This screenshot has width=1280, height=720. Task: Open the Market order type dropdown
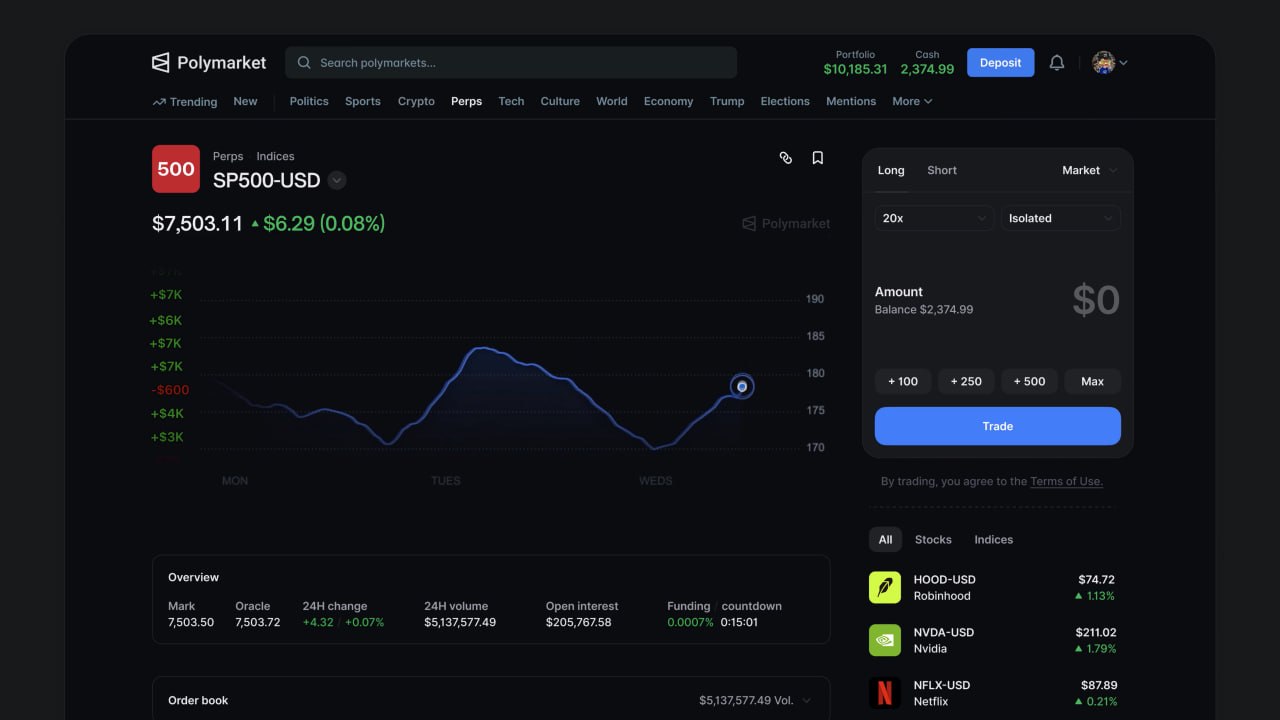[x=1090, y=171]
